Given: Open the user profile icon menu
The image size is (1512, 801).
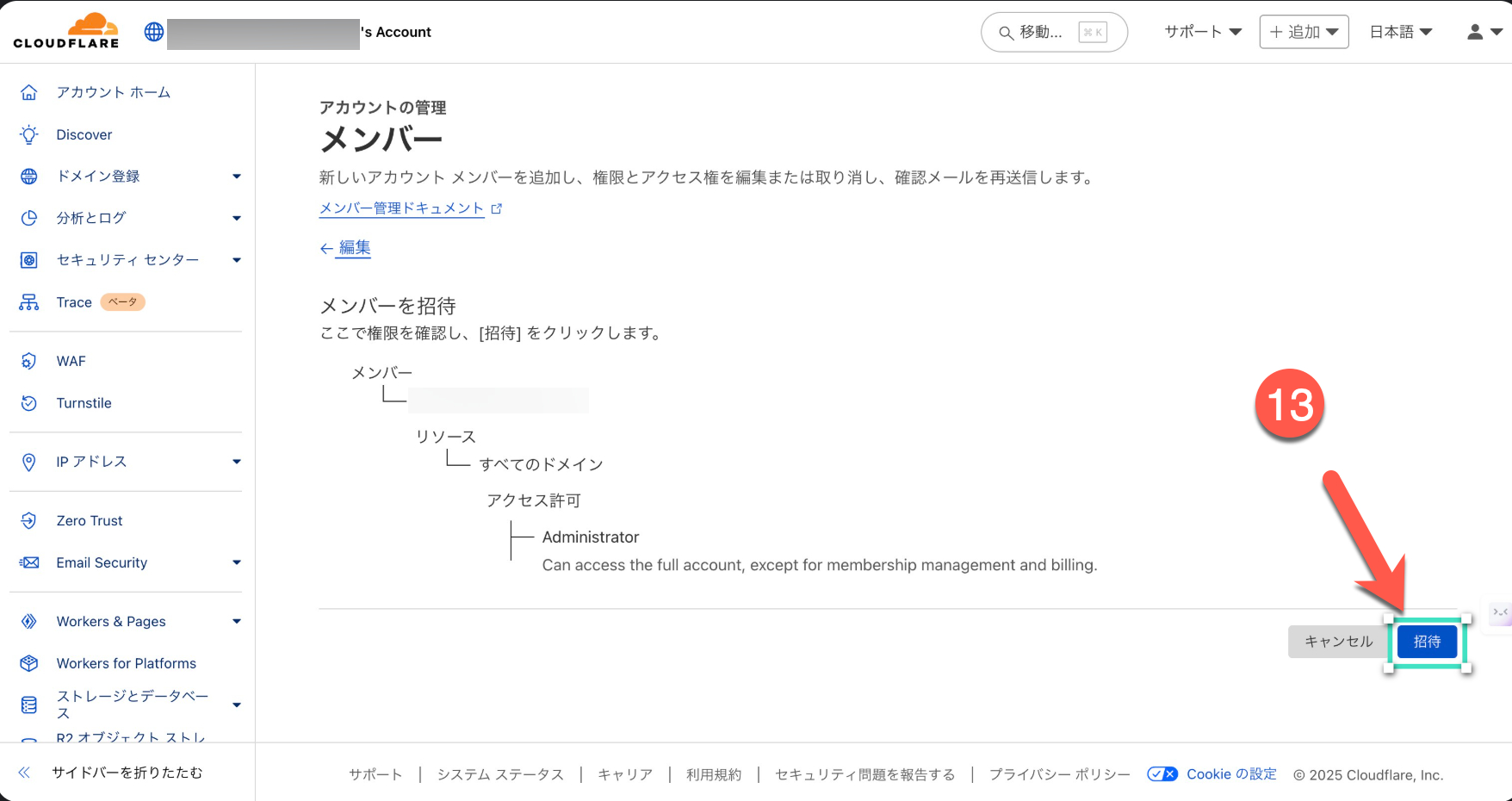Looking at the screenshot, I should 1483,32.
